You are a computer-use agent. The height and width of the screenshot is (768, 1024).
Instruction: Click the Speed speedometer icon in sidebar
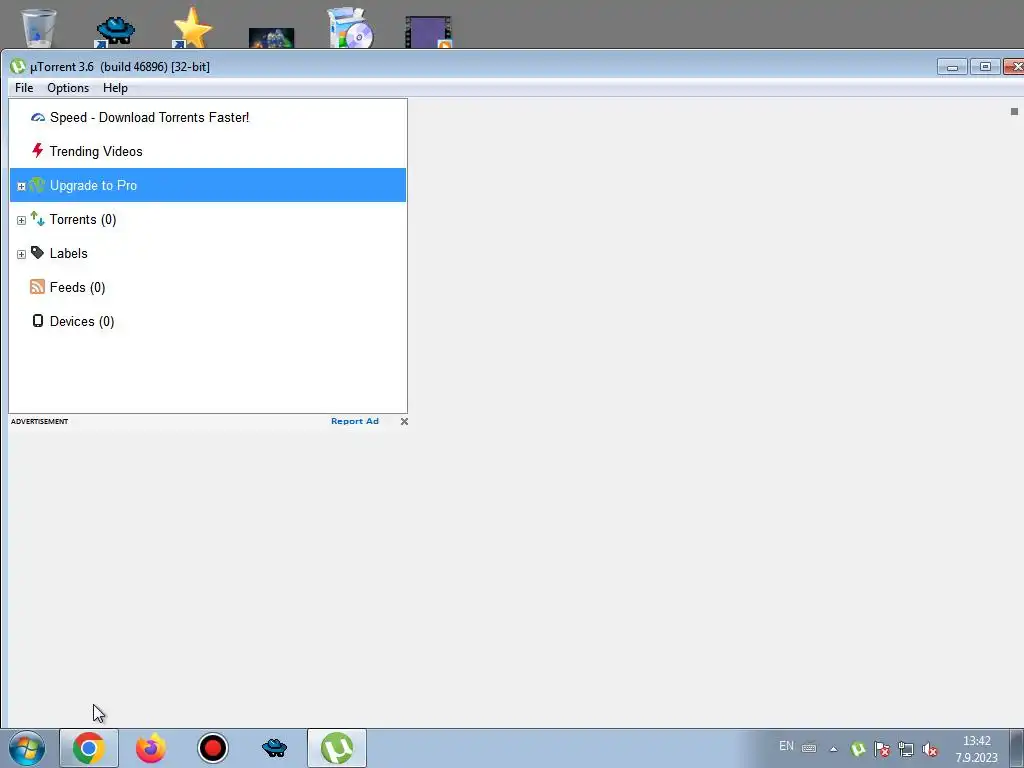tap(38, 118)
